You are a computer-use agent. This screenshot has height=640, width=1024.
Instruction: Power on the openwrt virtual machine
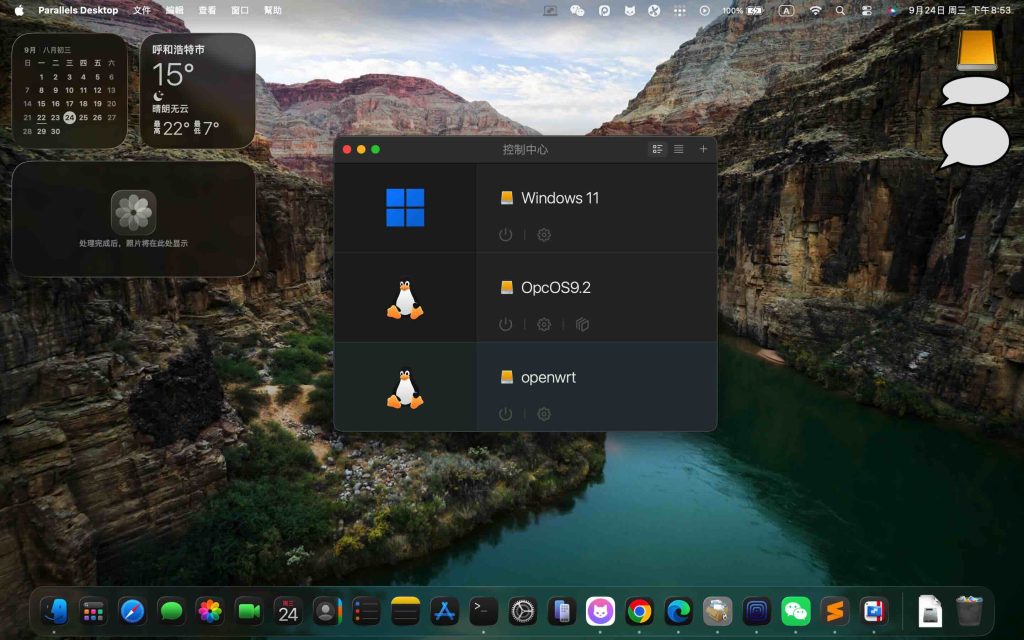tap(505, 414)
